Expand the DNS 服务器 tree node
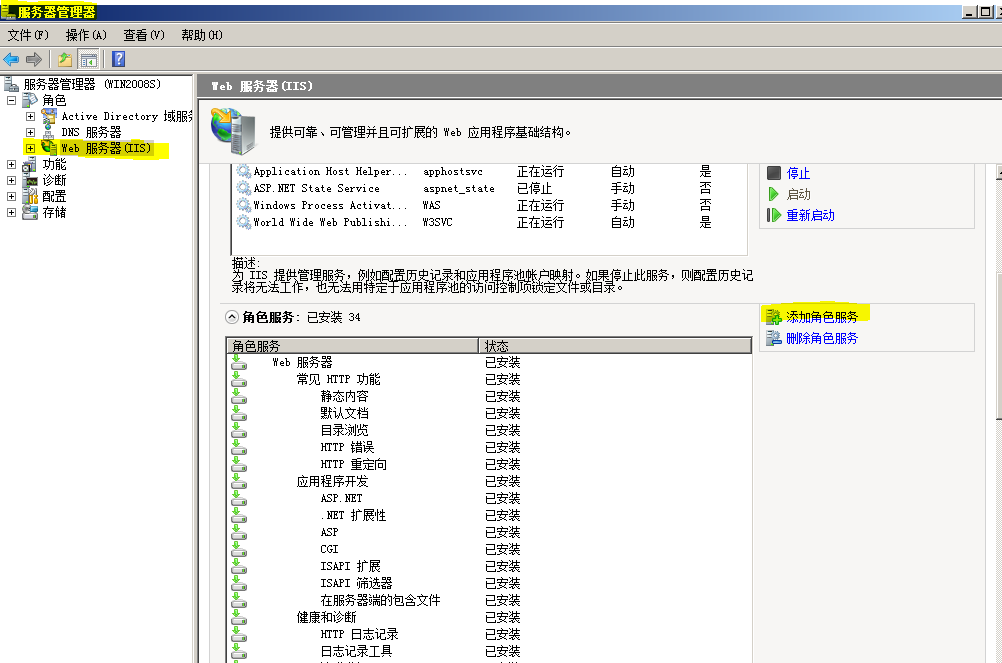The width and height of the screenshot is (1002, 663). click(30, 132)
